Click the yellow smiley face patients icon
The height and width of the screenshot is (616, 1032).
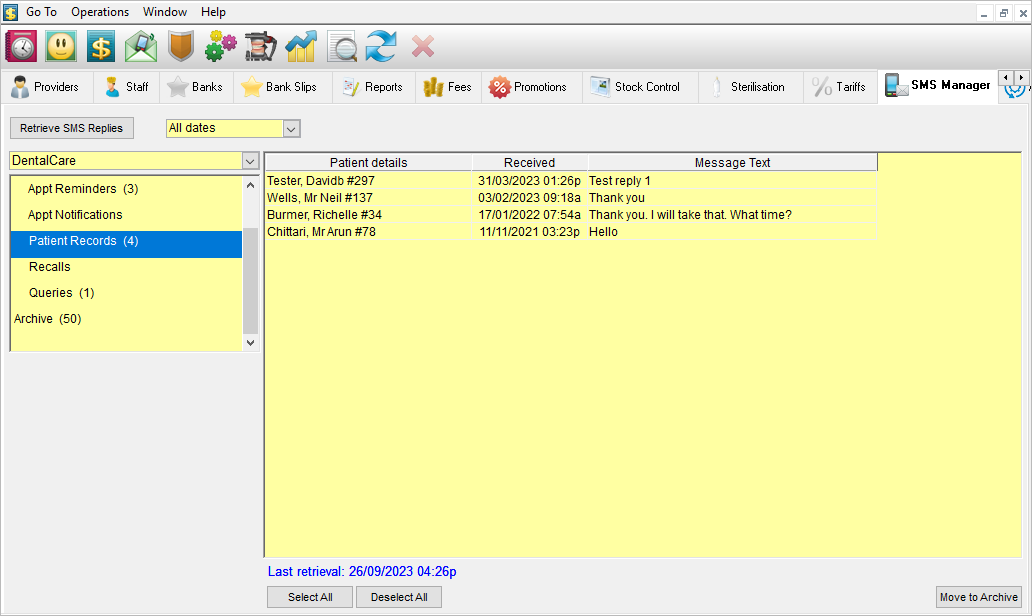(x=61, y=47)
